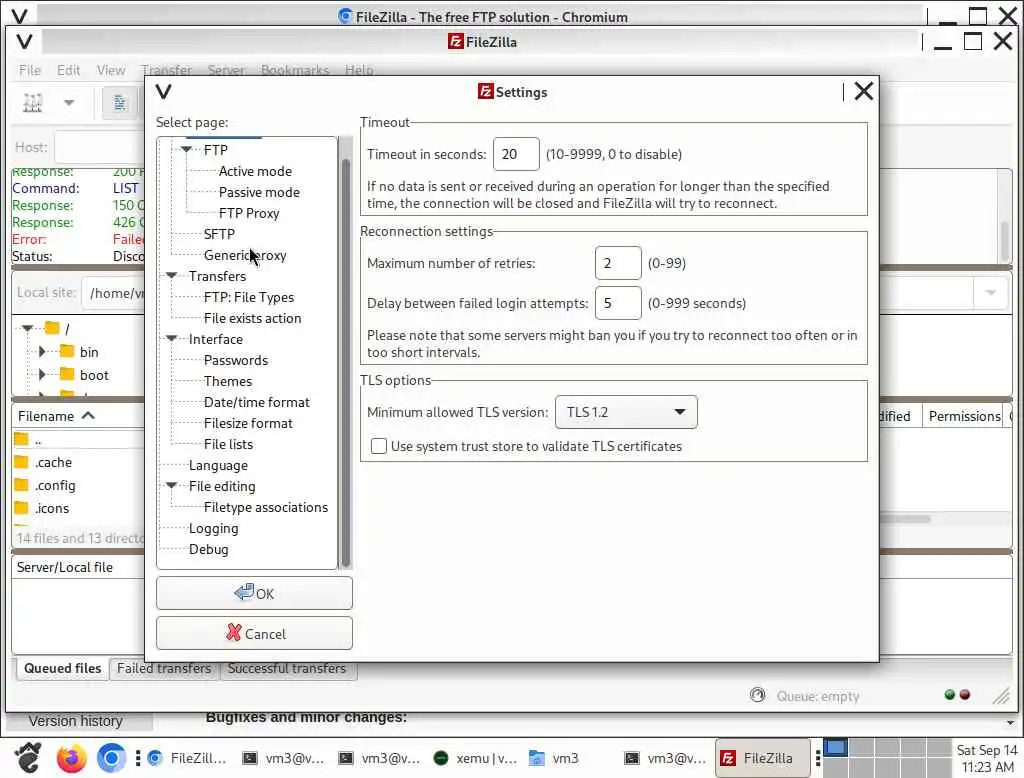
Task: Select Filesize format page
Action: 248,423
